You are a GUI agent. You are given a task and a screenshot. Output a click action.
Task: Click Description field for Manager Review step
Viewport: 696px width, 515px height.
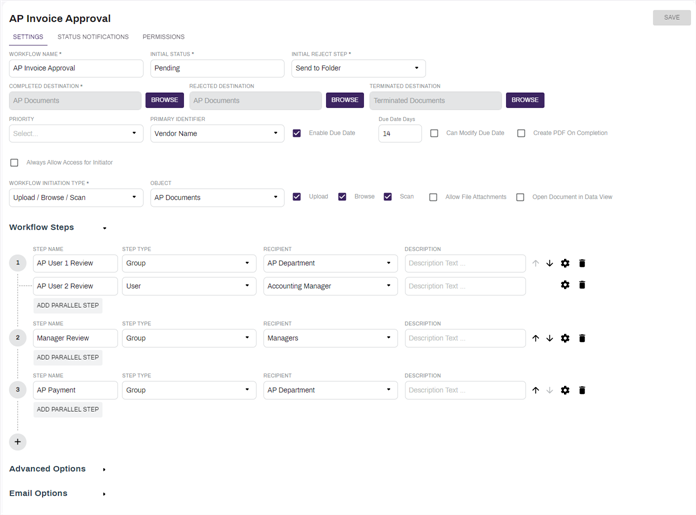465,338
